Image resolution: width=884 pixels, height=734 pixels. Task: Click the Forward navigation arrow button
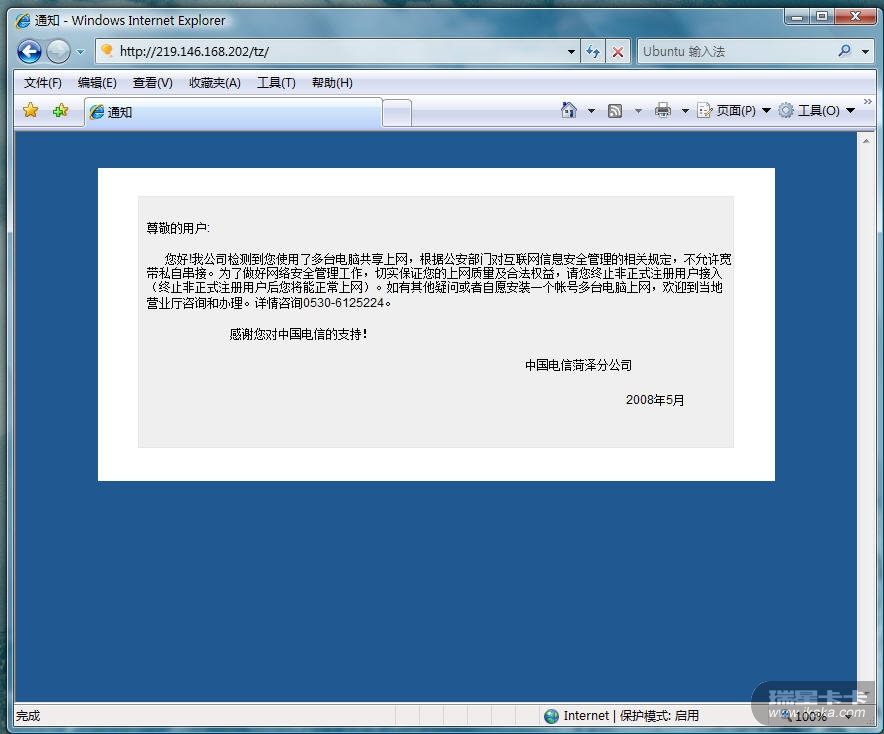pyautogui.click(x=58, y=52)
